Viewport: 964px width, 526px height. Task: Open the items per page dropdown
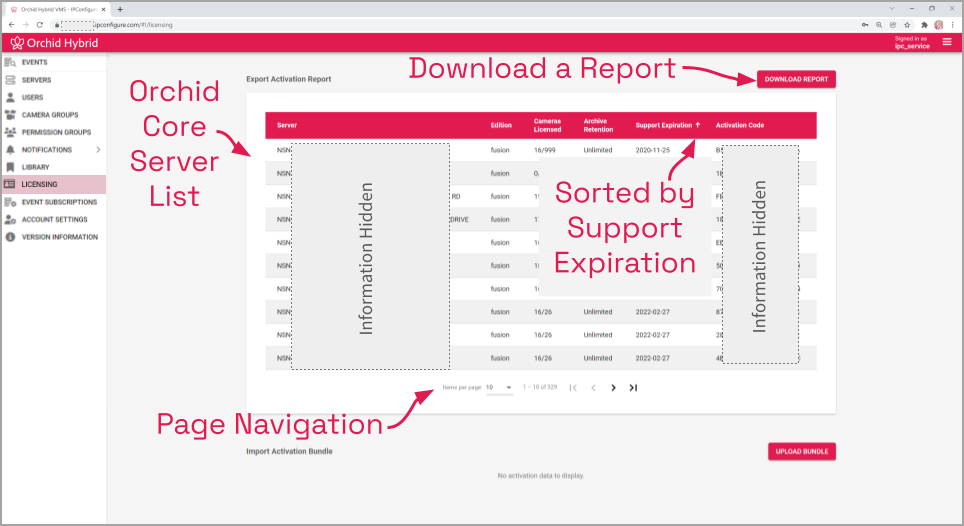(x=499, y=388)
